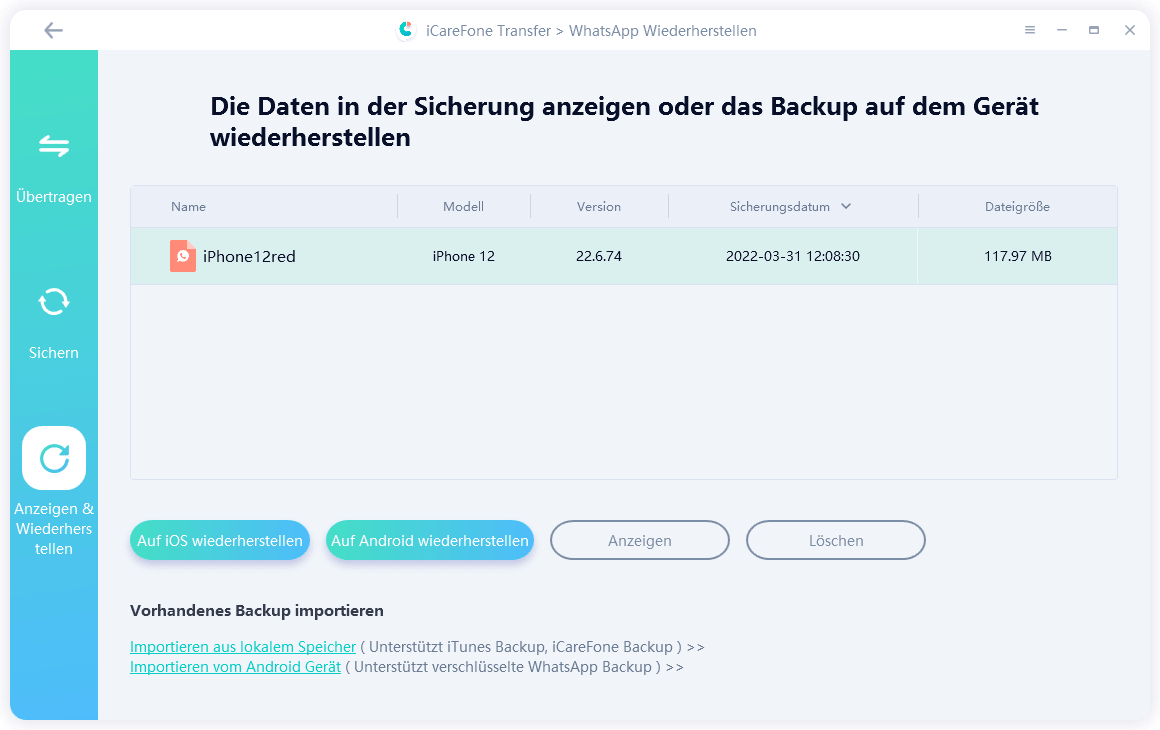Viewport: 1160px width, 730px height.
Task: Click Auf iOS wiederherstellen button
Action: coord(220,541)
